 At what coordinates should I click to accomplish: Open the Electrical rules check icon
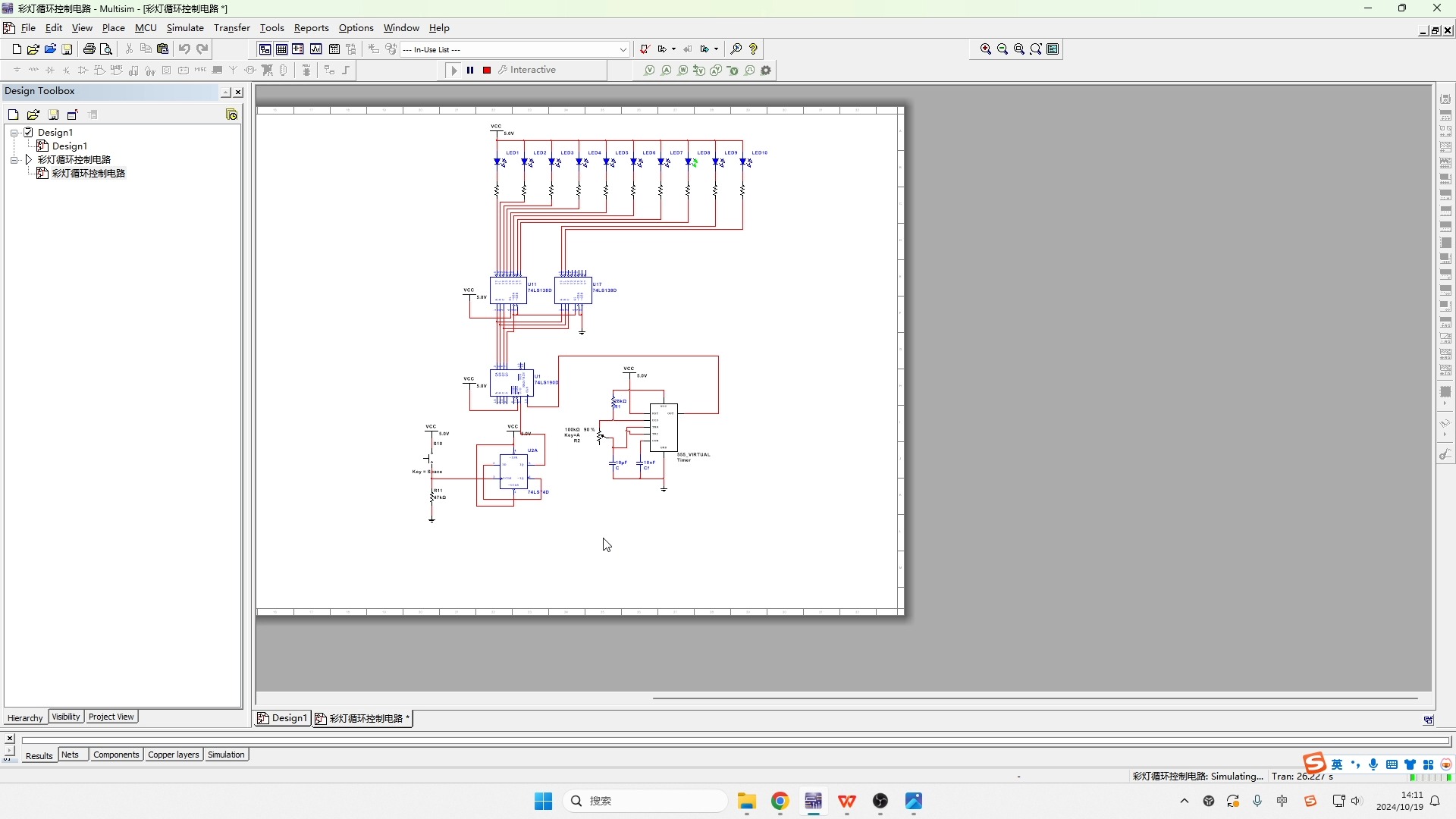pos(644,49)
